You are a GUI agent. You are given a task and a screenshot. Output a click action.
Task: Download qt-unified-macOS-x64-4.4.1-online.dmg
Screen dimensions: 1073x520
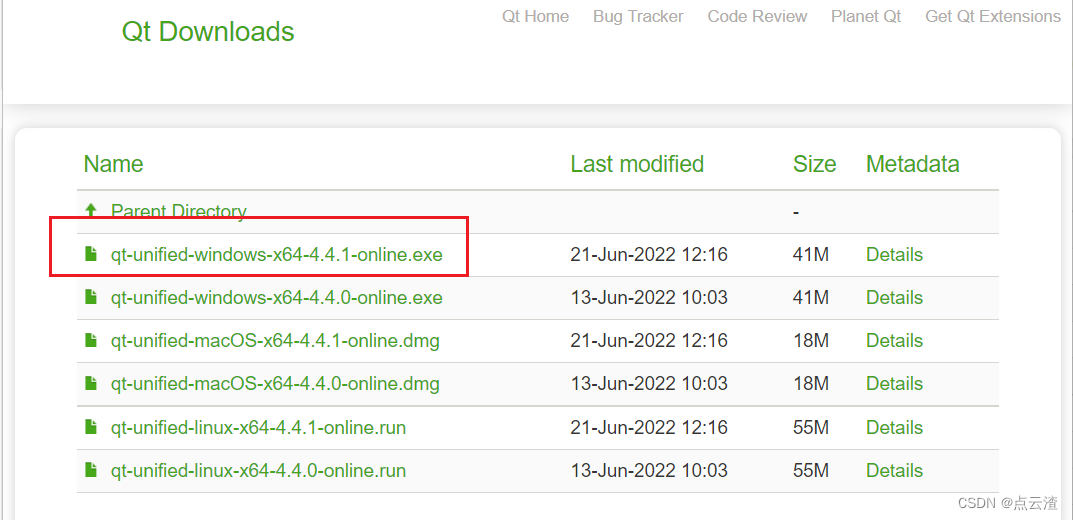[275, 341]
